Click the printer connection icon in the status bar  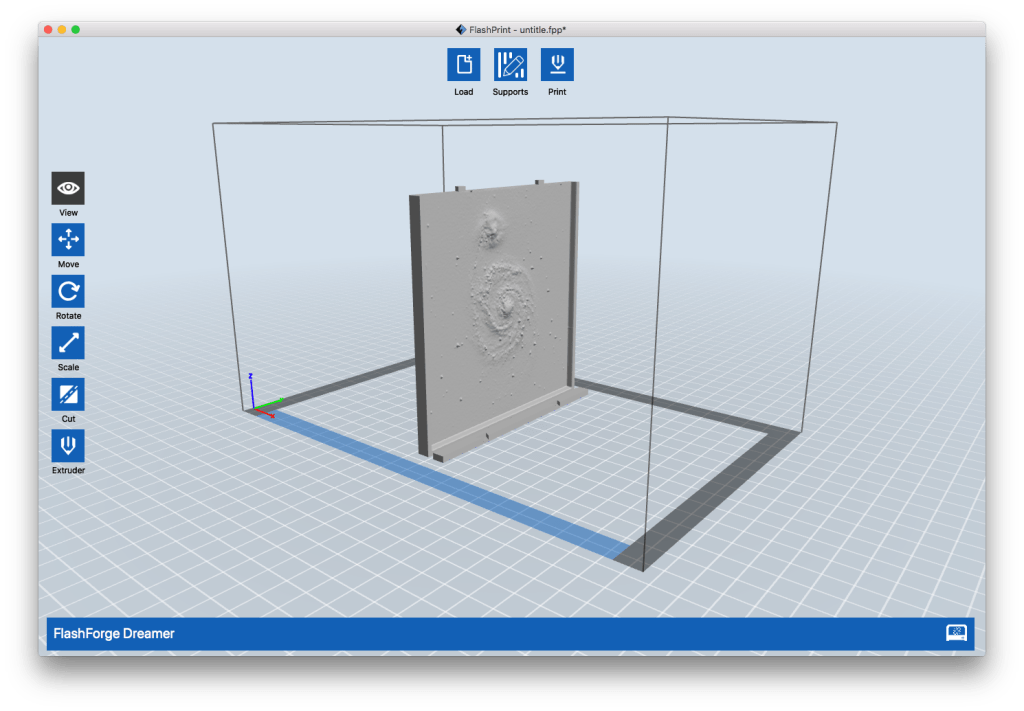(957, 633)
